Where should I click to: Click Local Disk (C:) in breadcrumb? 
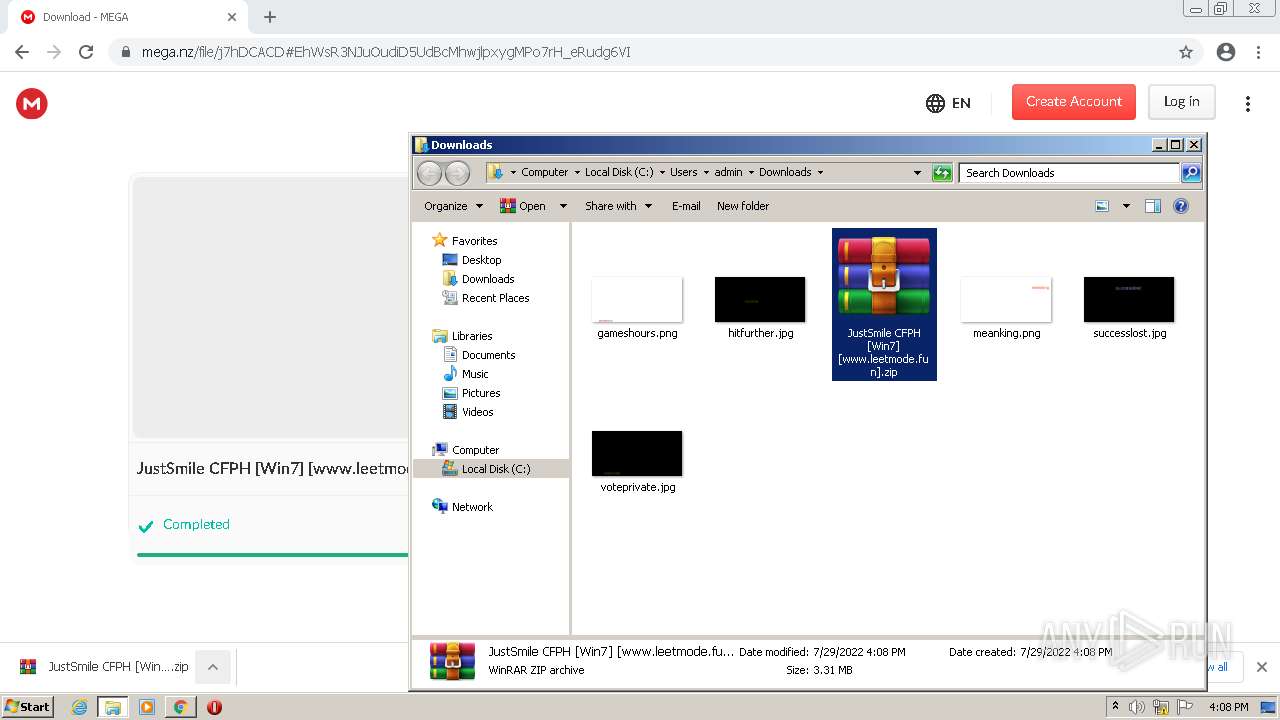[x=618, y=172]
